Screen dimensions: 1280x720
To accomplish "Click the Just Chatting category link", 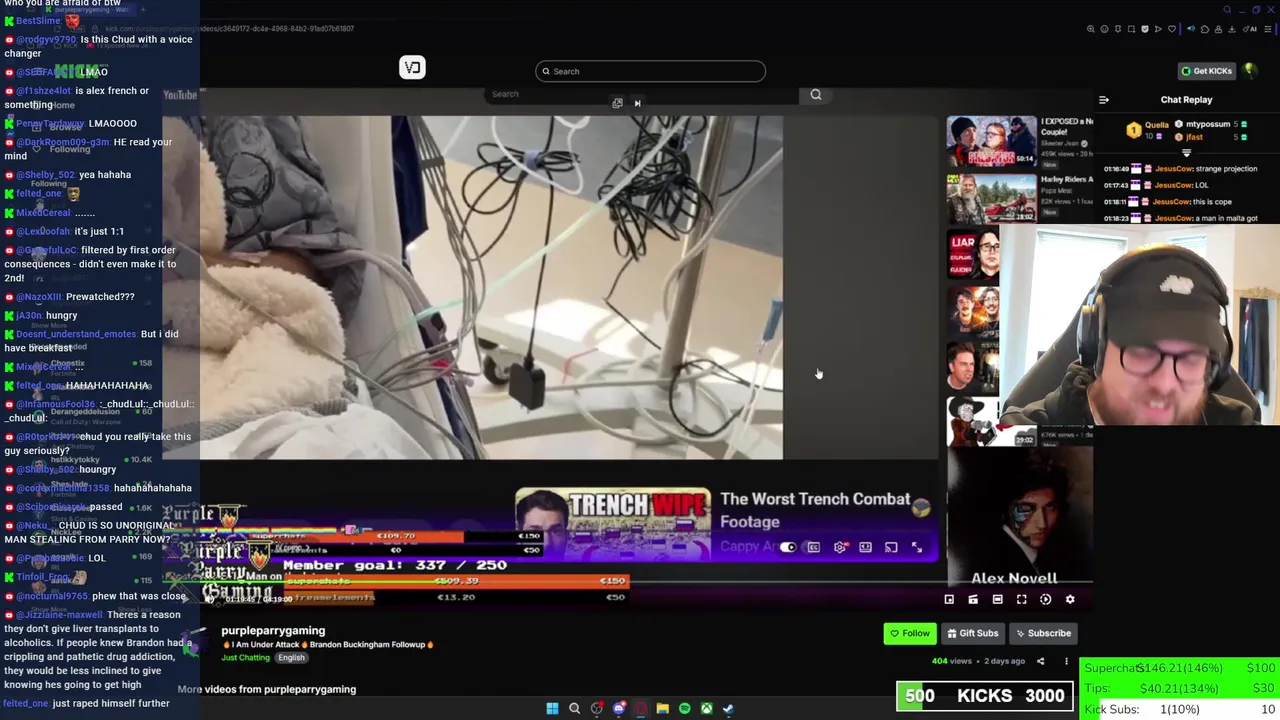I will coord(246,658).
